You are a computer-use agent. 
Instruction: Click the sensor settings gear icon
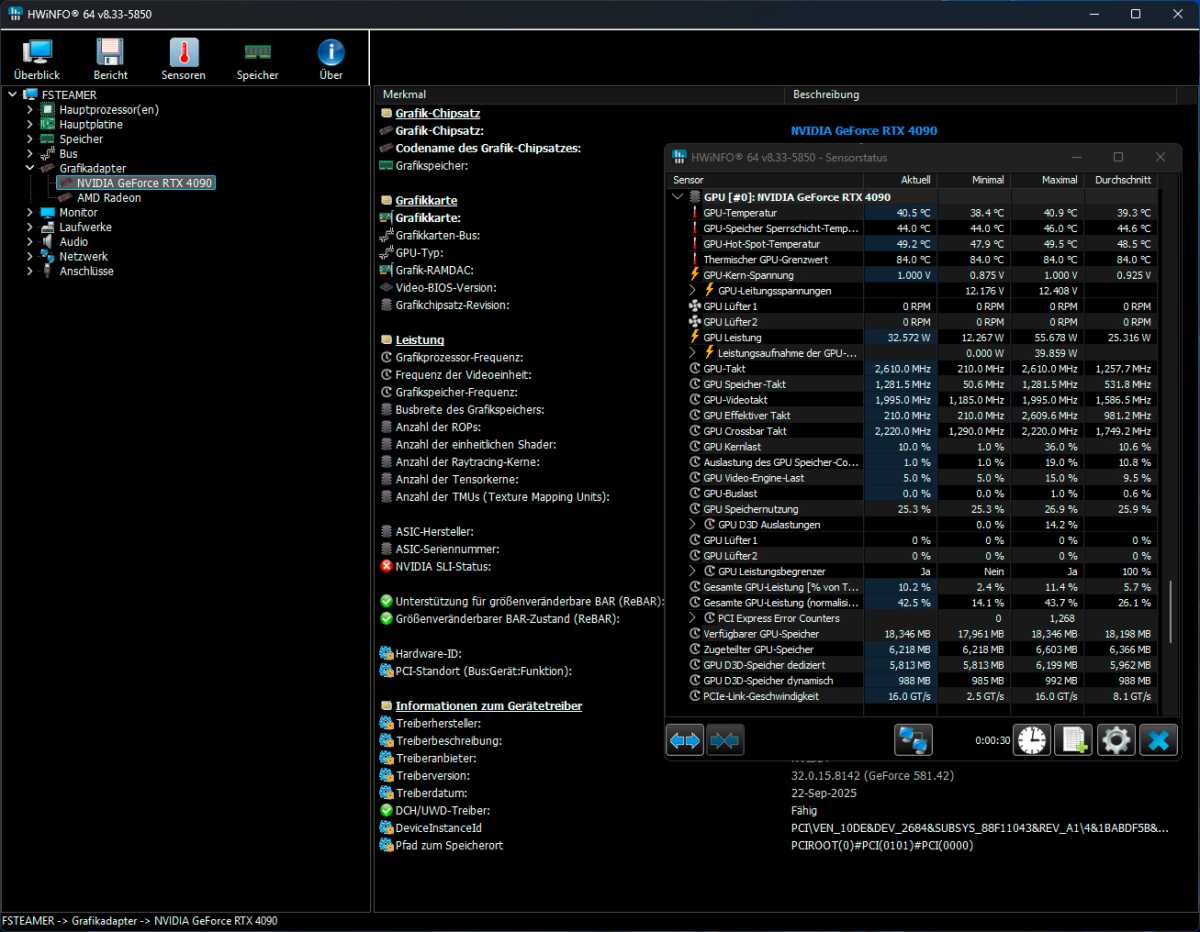point(1116,740)
